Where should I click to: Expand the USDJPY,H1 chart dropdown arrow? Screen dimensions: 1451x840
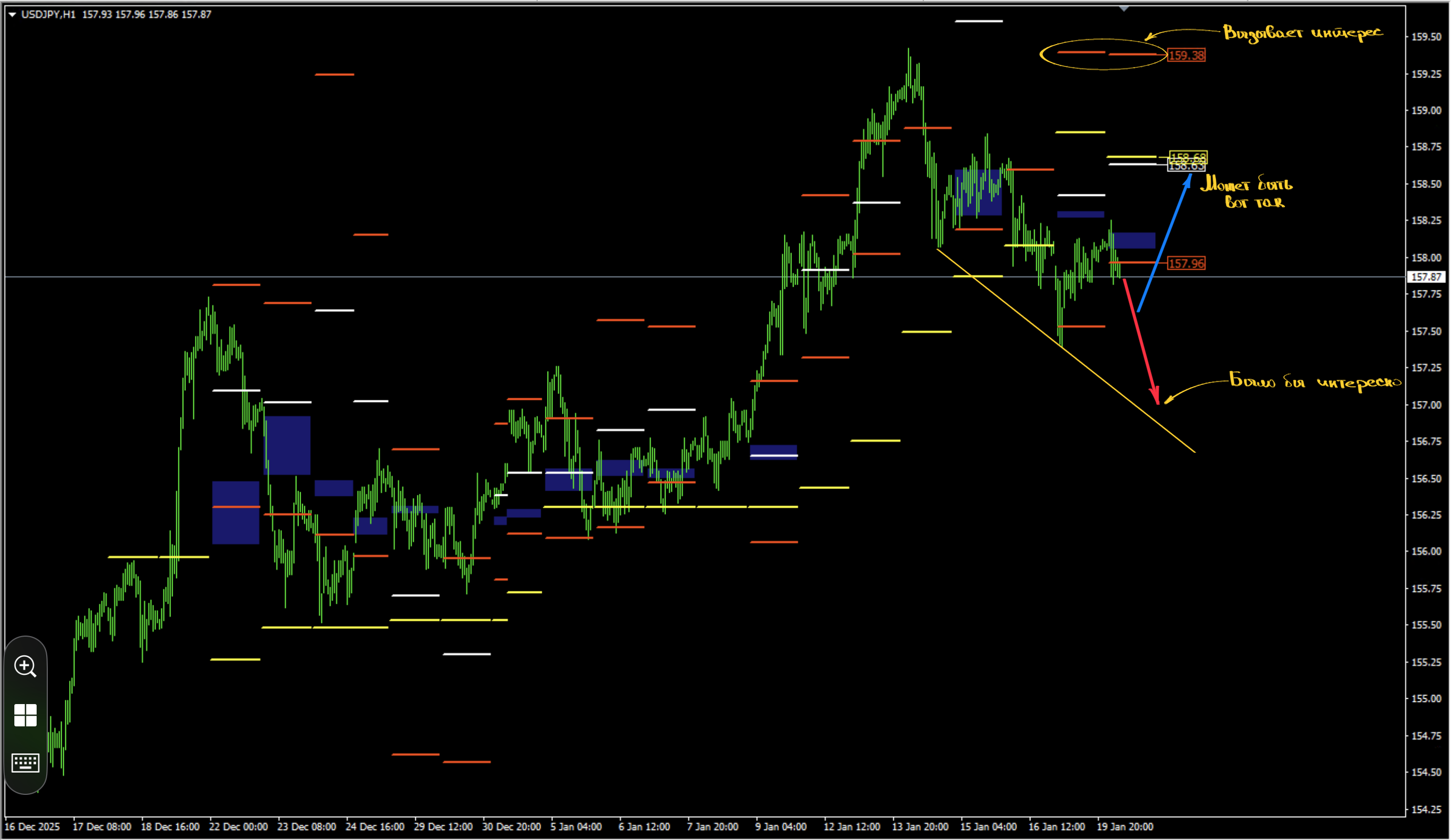pyautogui.click(x=12, y=14)
